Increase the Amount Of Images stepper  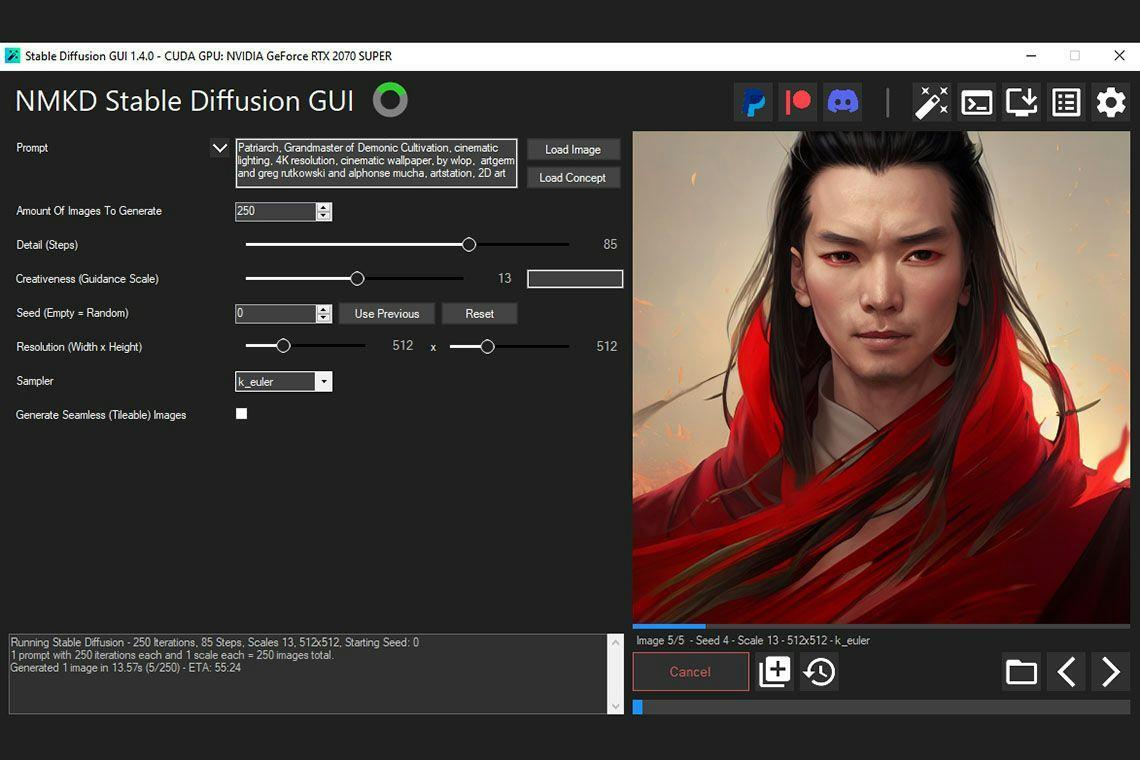tap(324, 207)
